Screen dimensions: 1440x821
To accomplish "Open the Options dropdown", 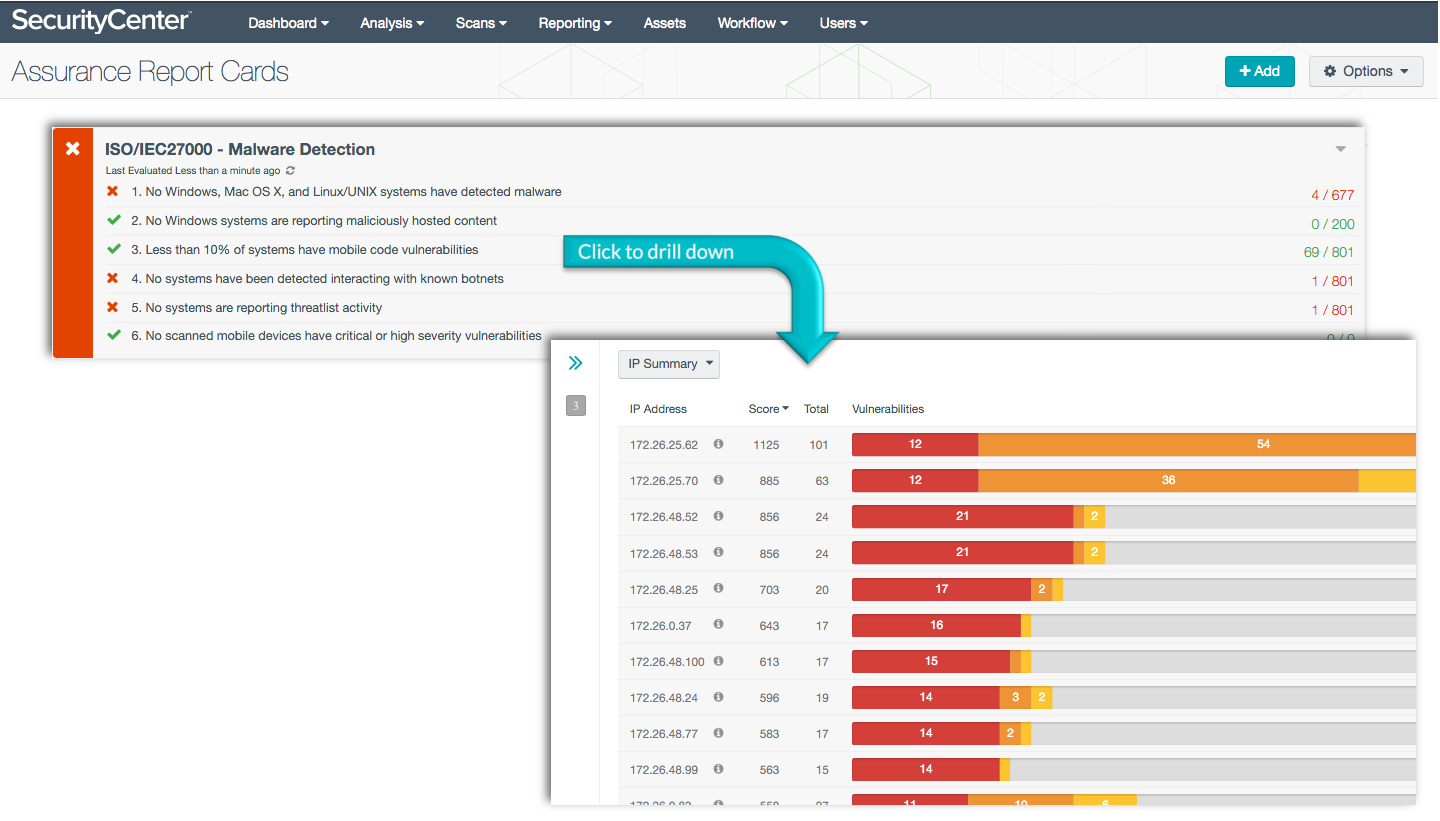I will point(1366,71).
